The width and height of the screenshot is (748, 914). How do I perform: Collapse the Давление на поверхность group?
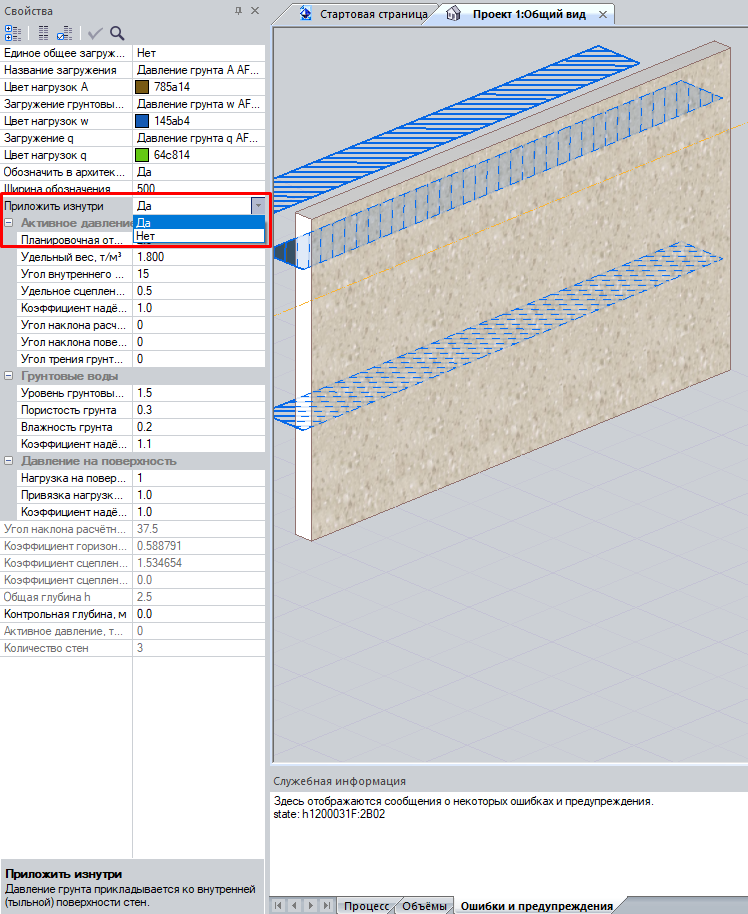[9, 461]
